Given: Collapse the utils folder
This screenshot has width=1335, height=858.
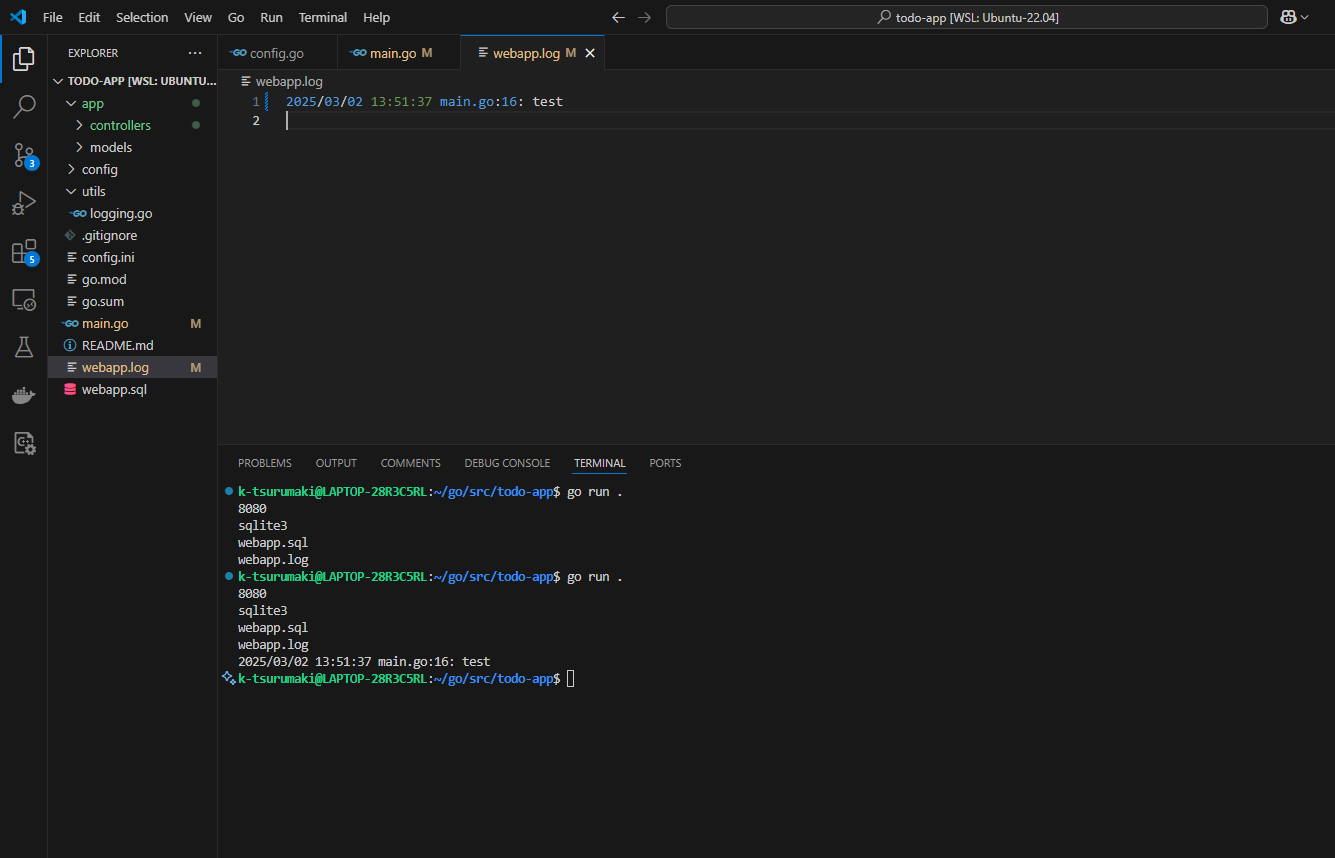Looking at the screenshot, I should (71, 191).
